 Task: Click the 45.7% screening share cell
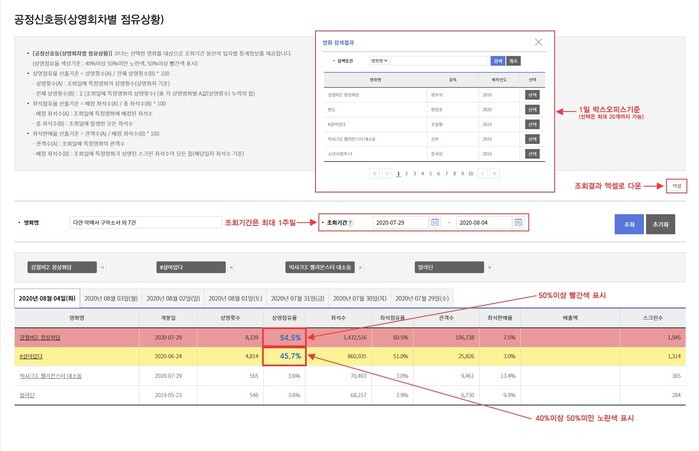pos(284,356)
